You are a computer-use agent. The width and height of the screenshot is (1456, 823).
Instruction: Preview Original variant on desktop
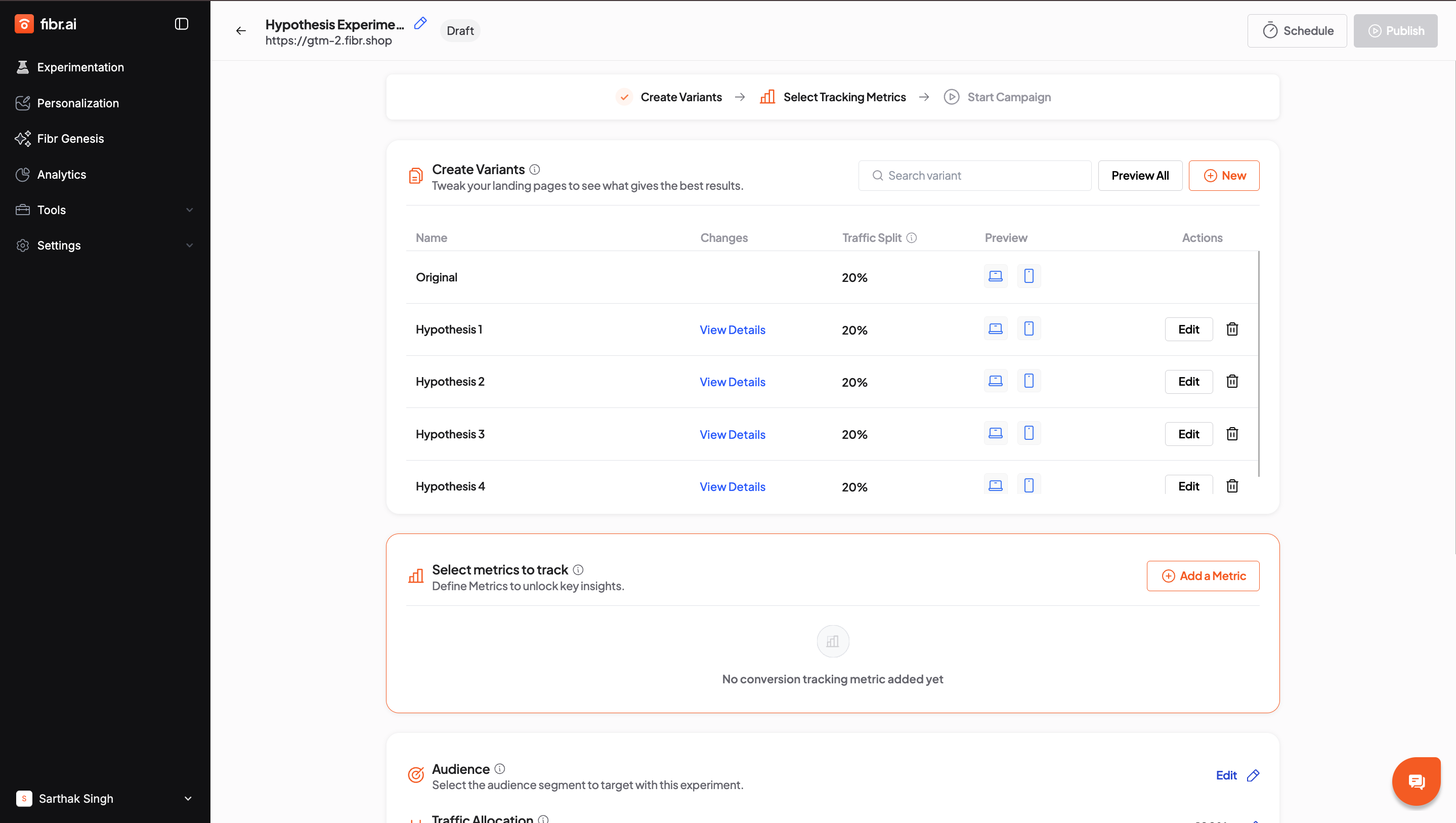pos(995,276)
